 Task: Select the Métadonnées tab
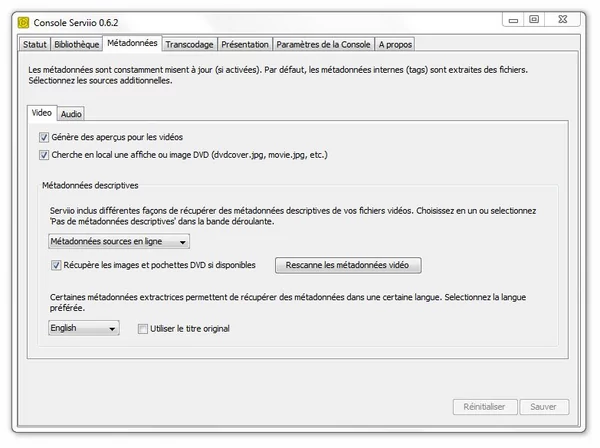click(132, 43)
